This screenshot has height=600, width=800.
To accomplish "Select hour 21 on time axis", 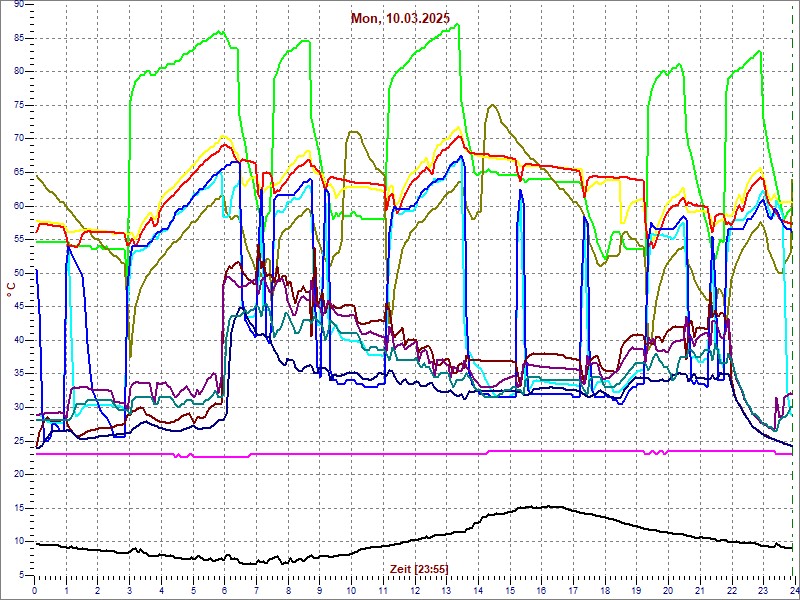I will tap(699, 590).
